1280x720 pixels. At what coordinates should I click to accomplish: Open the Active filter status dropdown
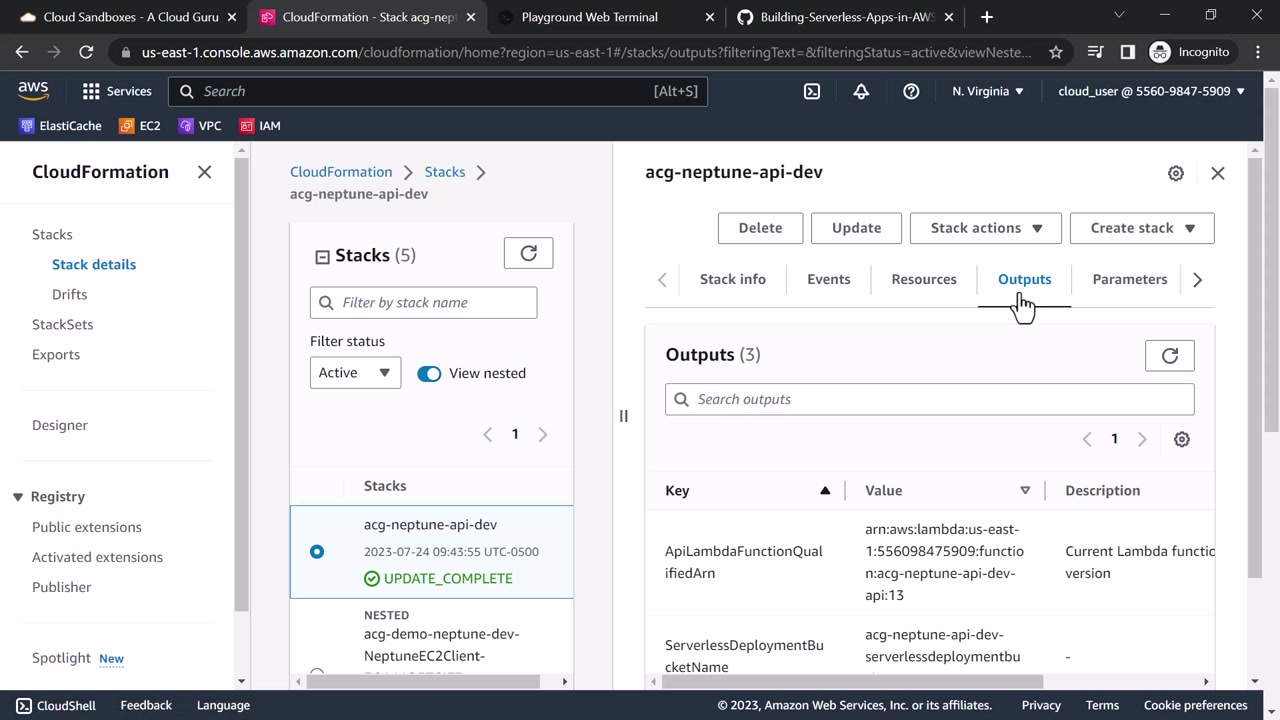point(355,373)
